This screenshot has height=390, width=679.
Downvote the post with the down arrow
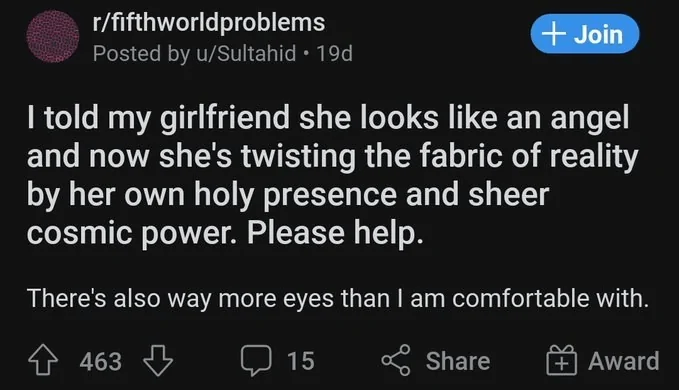(x=158, y=360)
